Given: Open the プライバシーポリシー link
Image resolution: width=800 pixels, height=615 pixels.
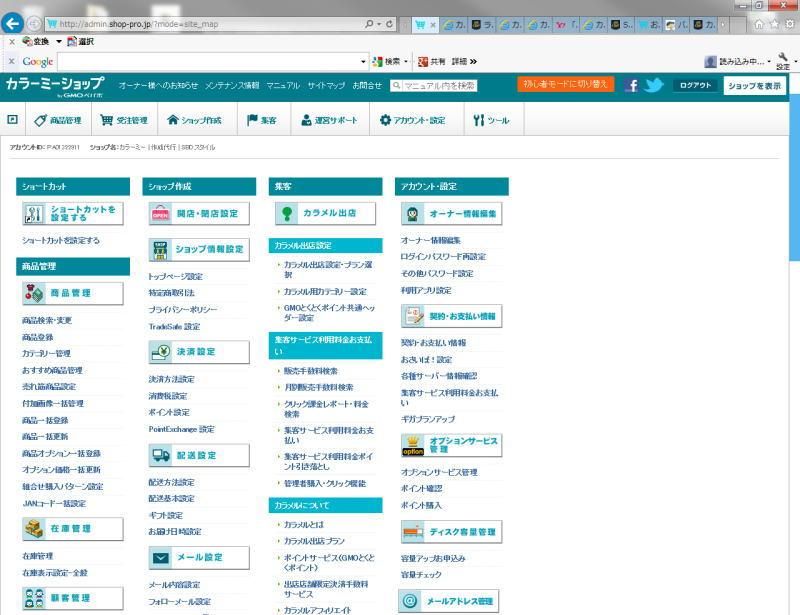Looking at the screenshot, I should (182, 309).
